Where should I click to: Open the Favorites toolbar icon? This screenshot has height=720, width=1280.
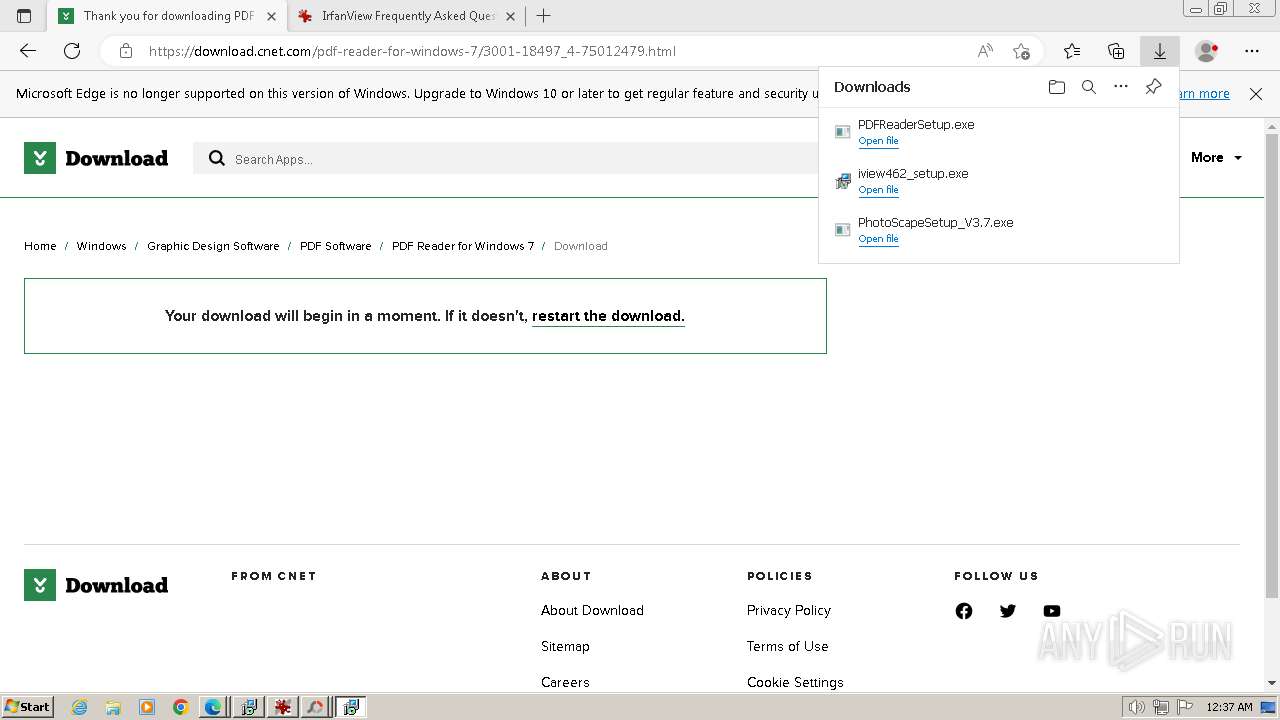tap(1072, 51)
